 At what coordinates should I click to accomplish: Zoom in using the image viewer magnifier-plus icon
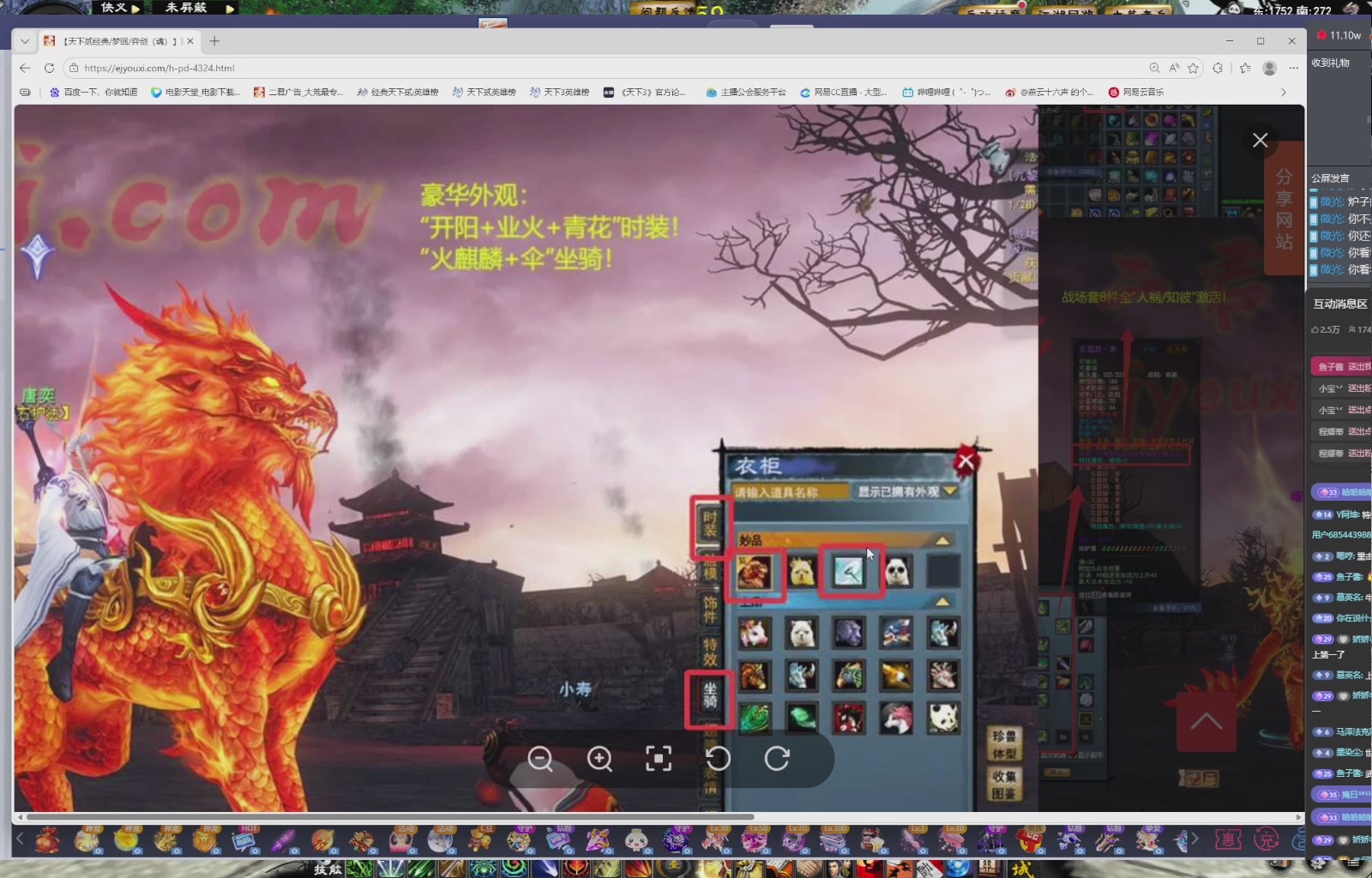[599, 759]
